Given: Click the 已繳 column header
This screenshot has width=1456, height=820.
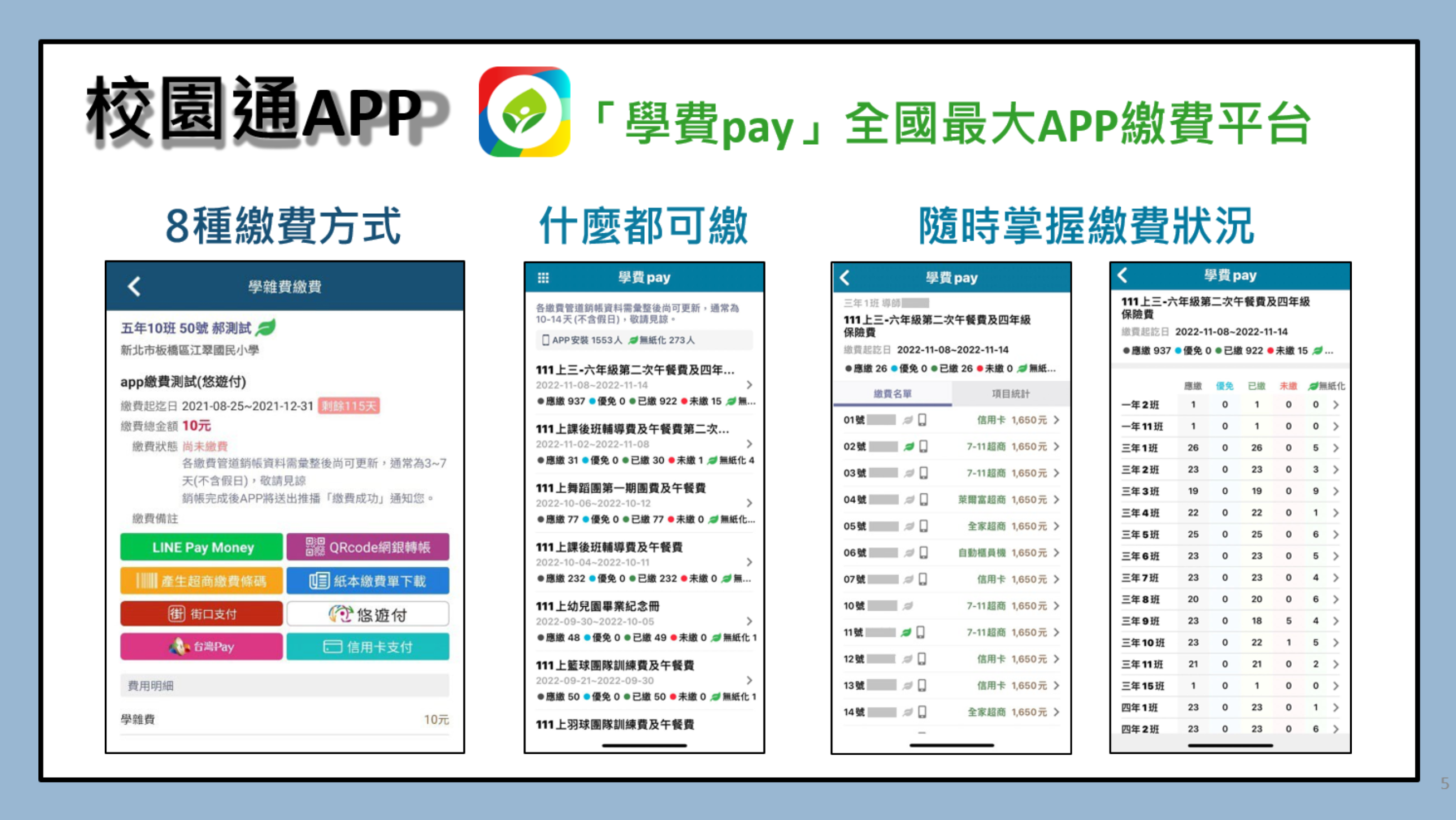Looking at the screenshot, I should click(1257, 386).
